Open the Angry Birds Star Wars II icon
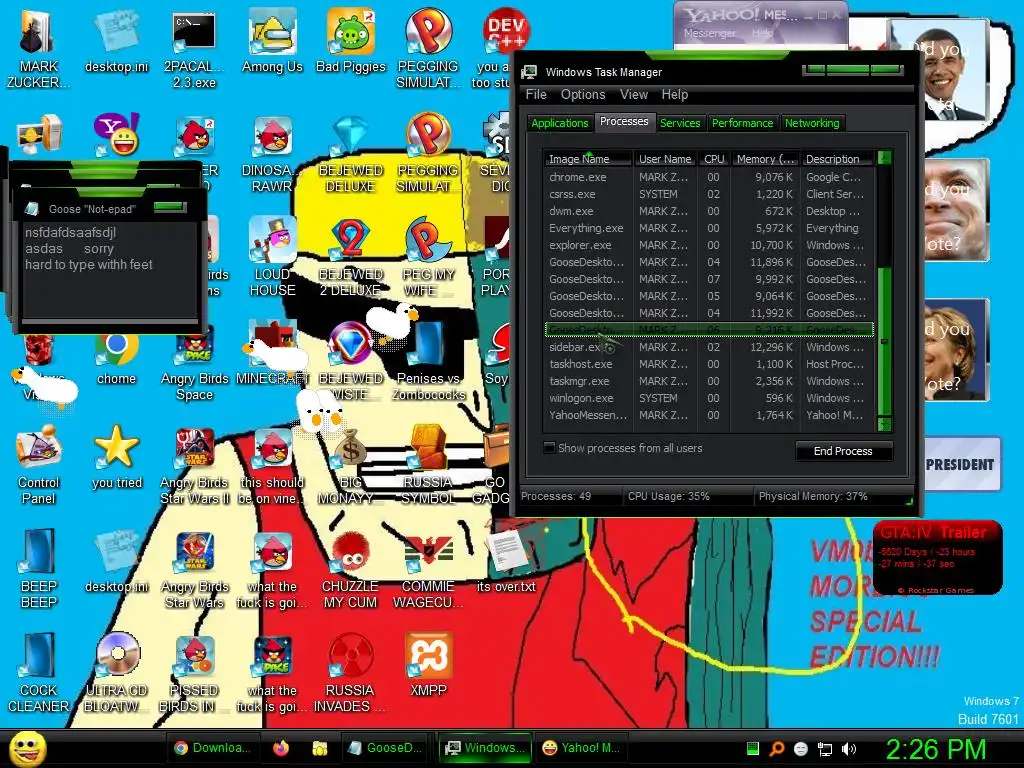The image size is (1024, 768). (194, 465)
